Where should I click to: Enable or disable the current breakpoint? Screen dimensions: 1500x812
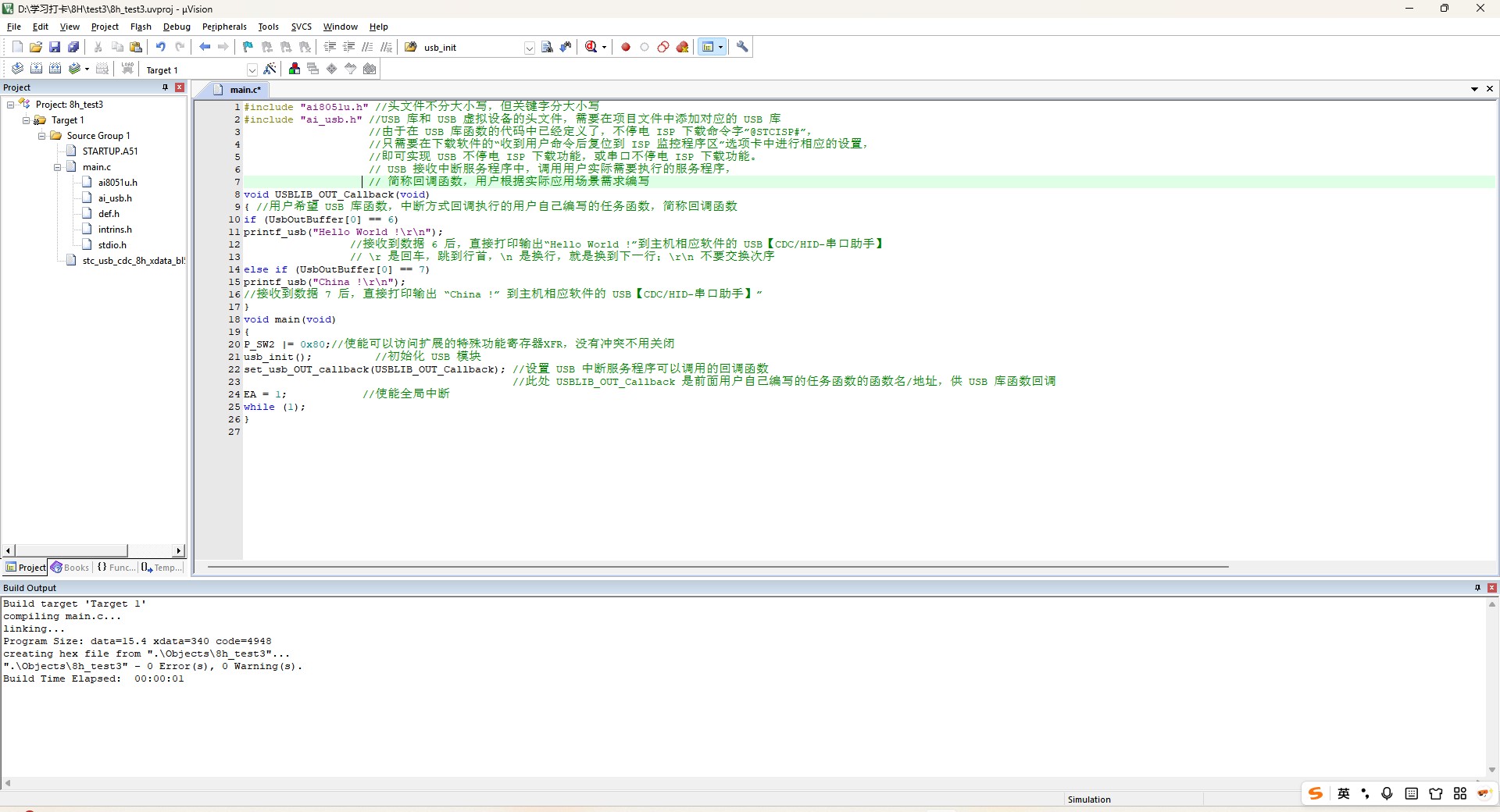pos(645,47)
